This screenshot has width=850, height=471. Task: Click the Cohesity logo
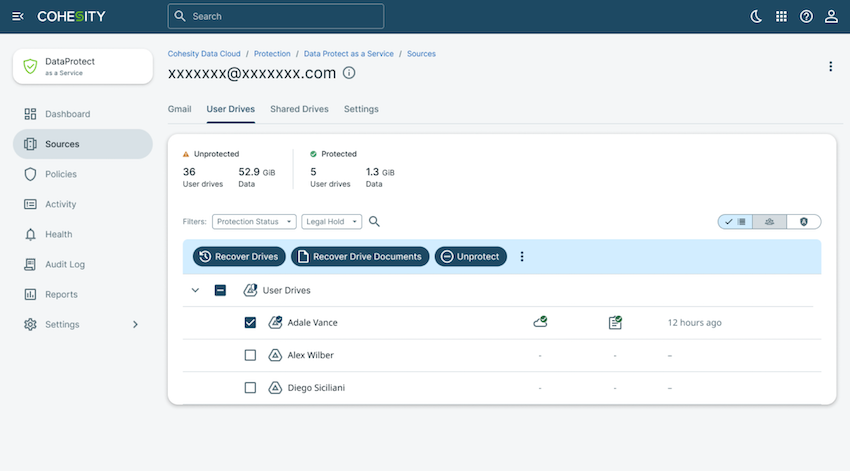click(71, 16)
